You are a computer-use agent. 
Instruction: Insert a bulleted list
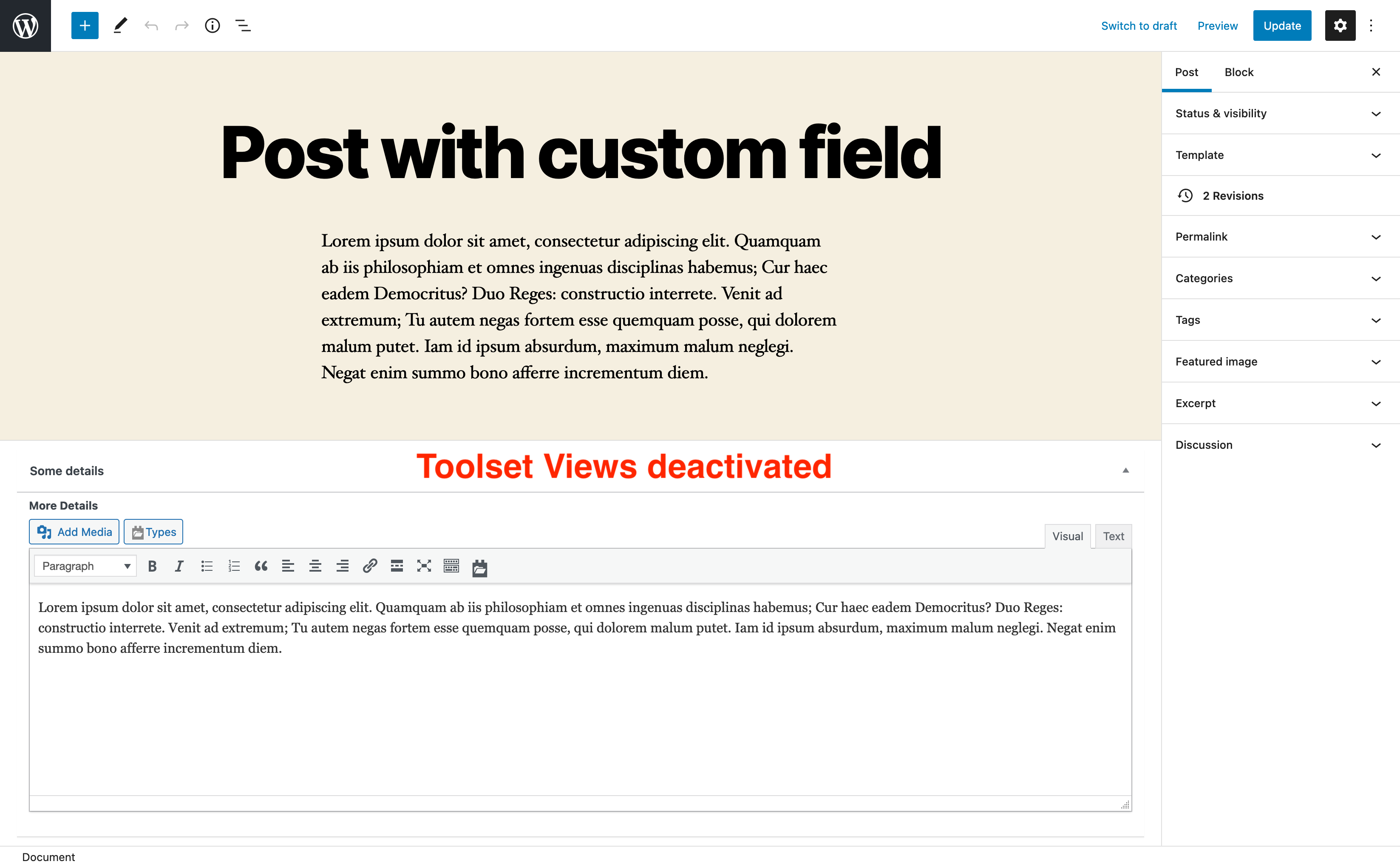pyautogui.click(x=207, y=567)
